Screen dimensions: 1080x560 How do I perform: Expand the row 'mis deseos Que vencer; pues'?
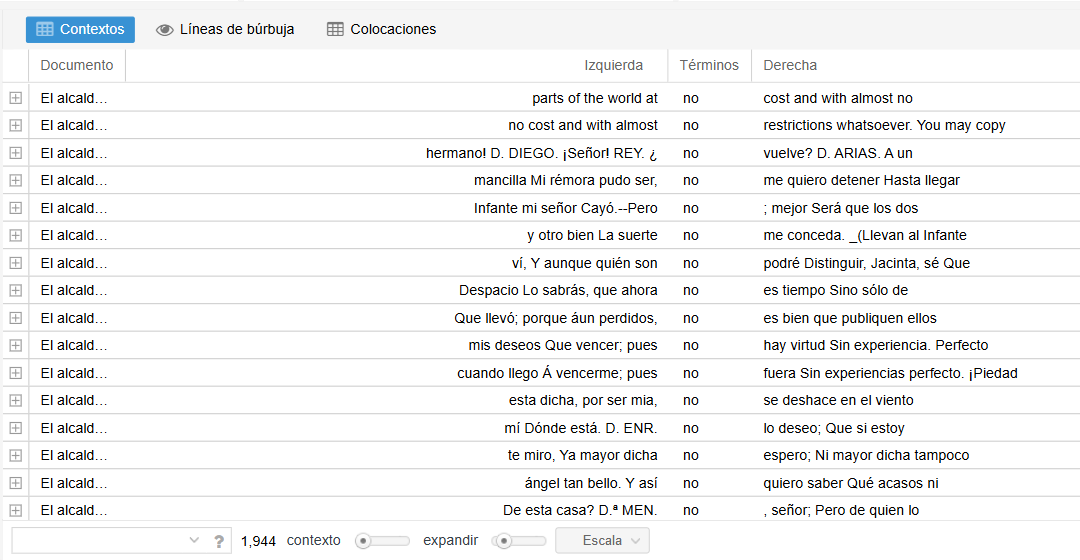[x=16, y=345]
